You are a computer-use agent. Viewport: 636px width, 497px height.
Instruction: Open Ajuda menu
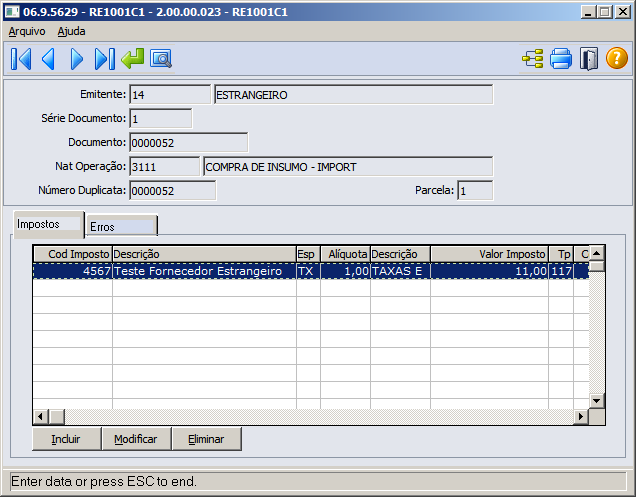click(x=71, y=31)
